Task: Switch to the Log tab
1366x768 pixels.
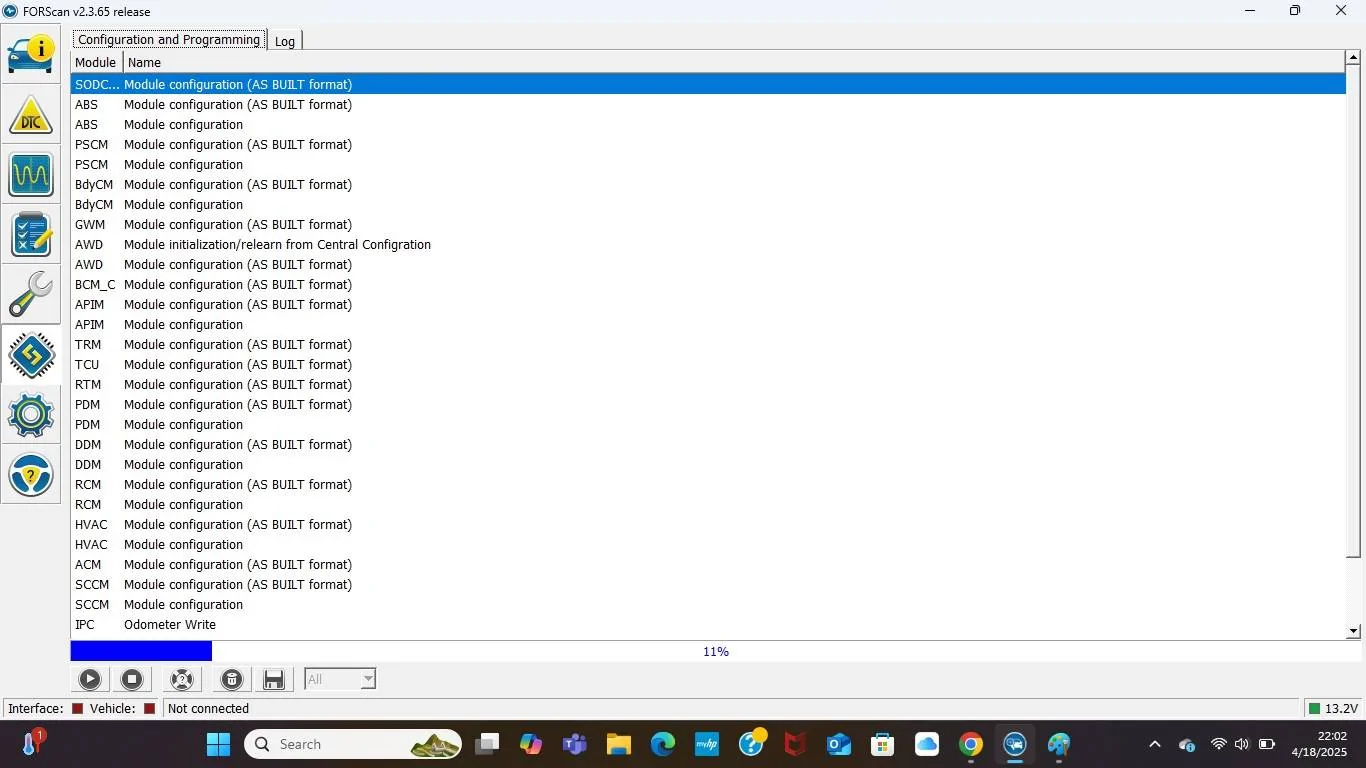Action: pos(285,41)
